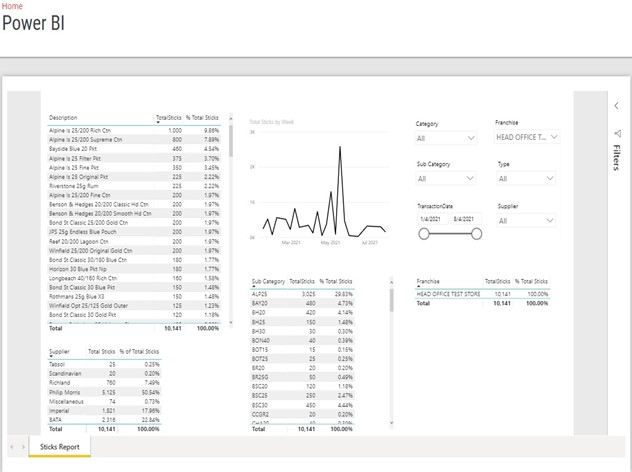Select CCGR2 sub category row
The image size is (632, 472).
pos(302,414)
